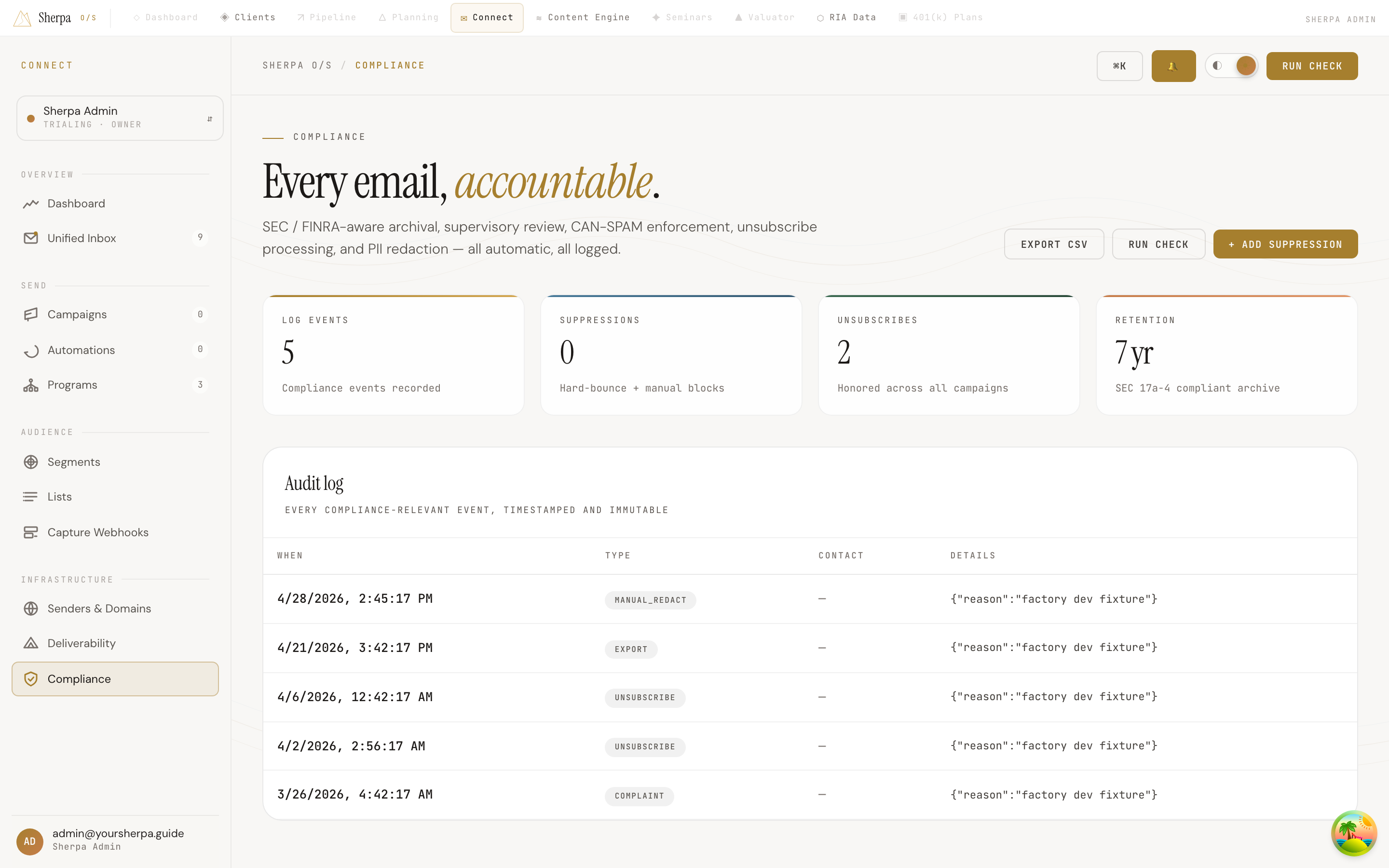Screen dimensions: 1389x868
Task: Click admin@yoursherpa.guide account text
Action: click(x=118, y=834)
